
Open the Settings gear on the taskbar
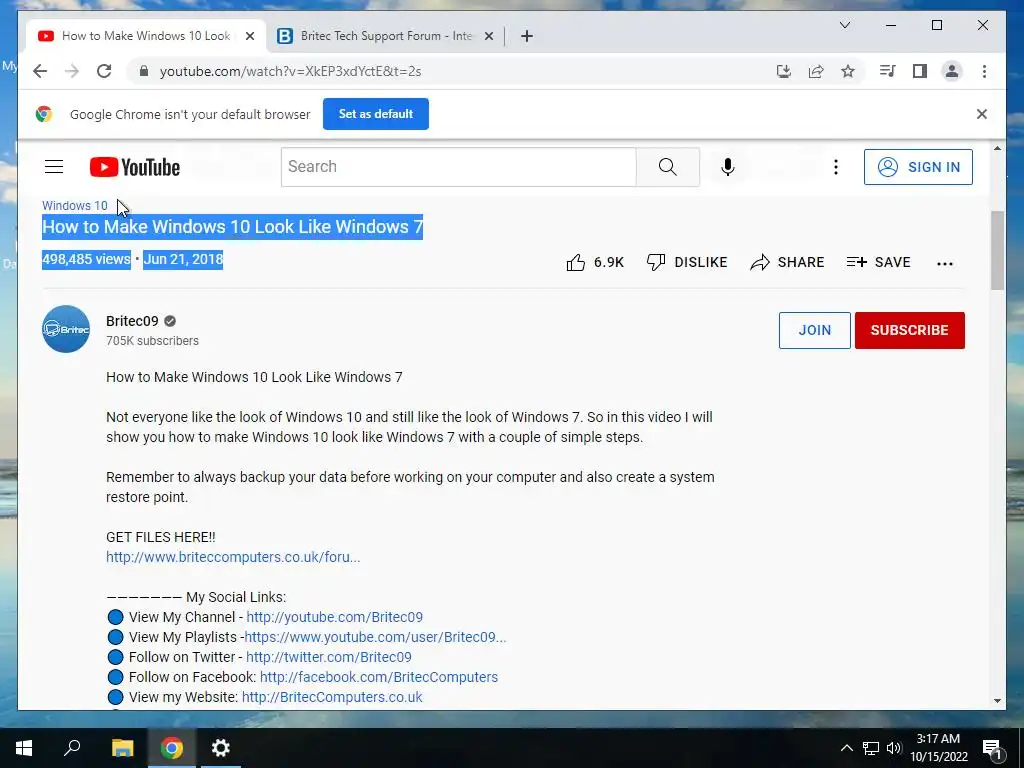(x=221, y=748)
